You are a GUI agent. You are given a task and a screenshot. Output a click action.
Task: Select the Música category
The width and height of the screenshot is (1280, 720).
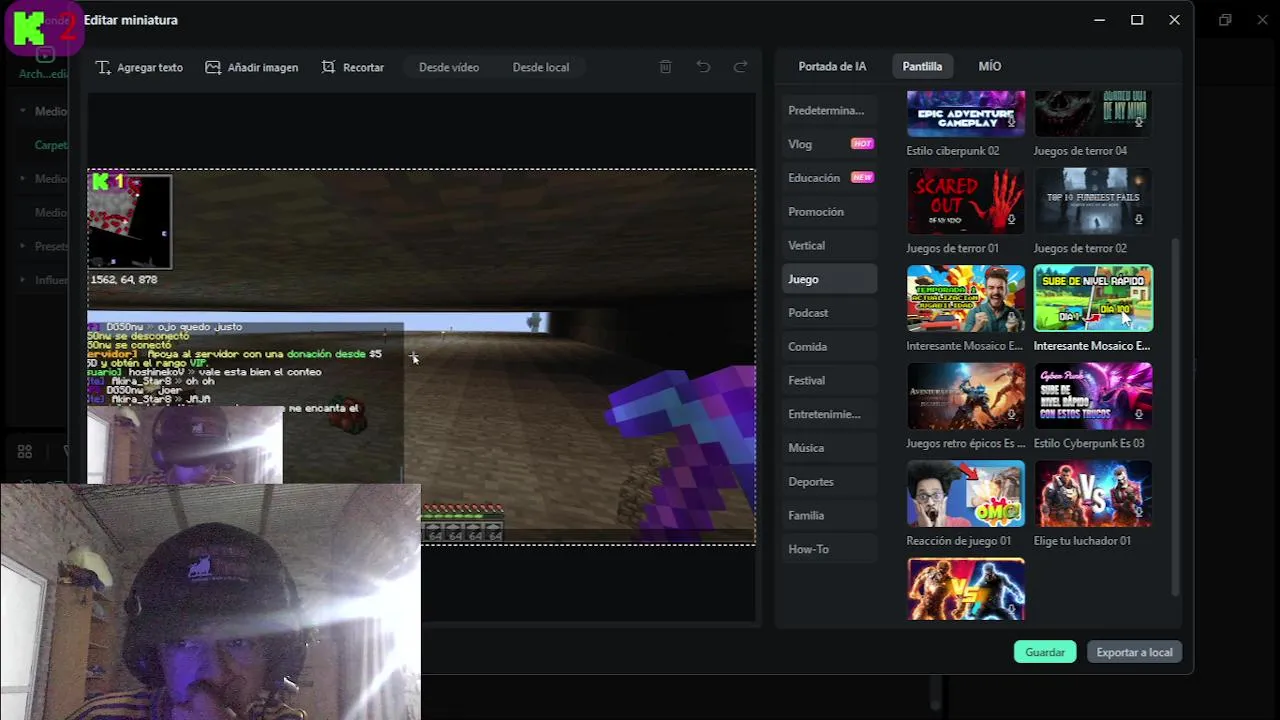829,448
